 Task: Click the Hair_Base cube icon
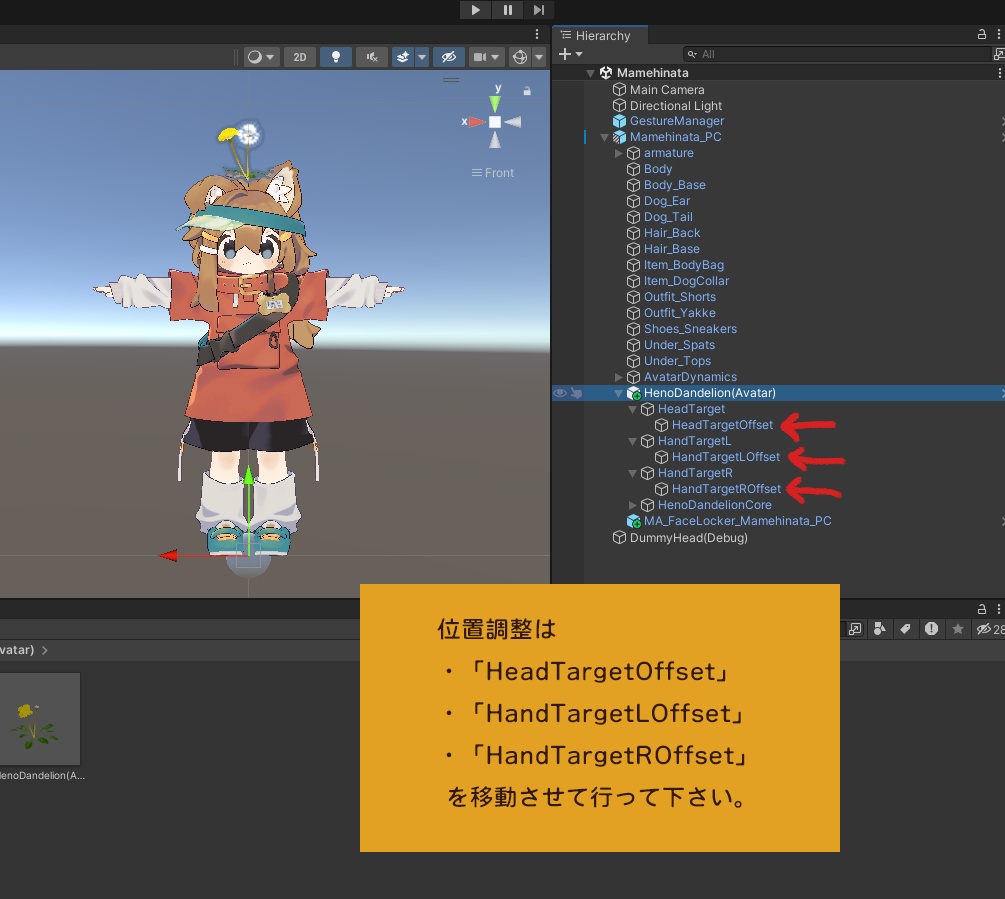[x=633, y=249]
